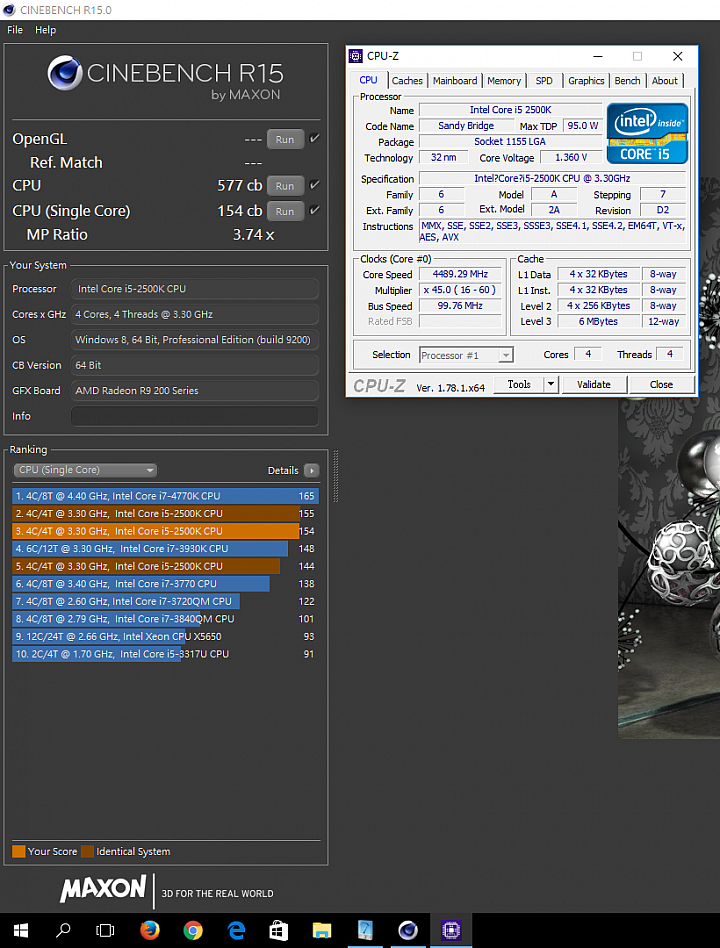Select ranking entry 5 i5-2500K scoring 144
The image size is (720, 948).
click(x=165, y=566)
